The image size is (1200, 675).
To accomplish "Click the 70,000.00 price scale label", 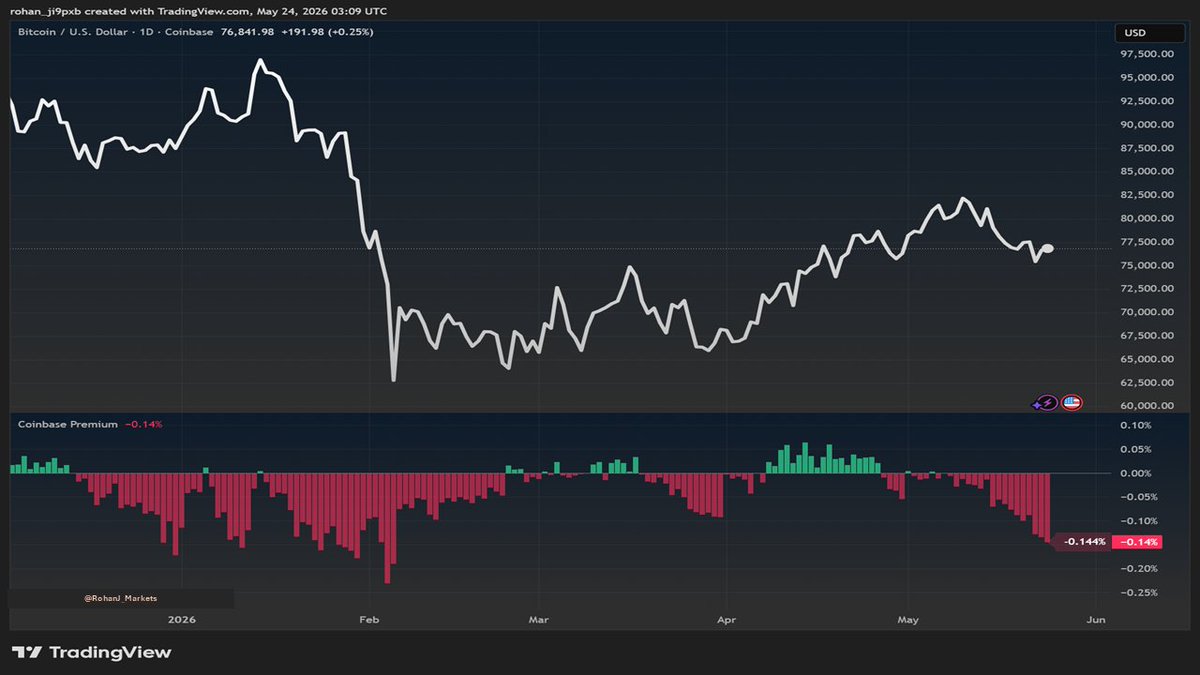I will tap(1145, 312).
